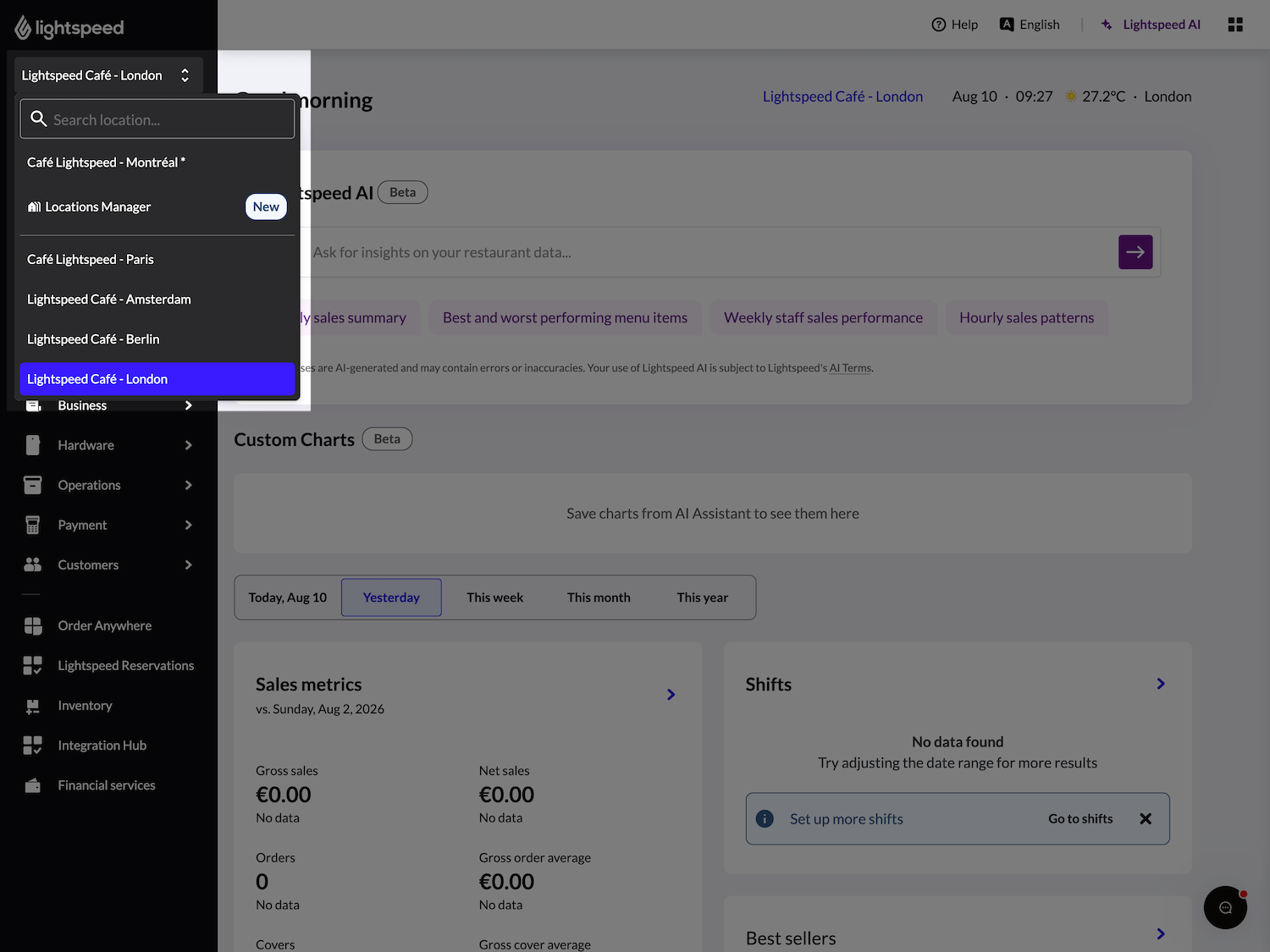The image size is (1270, 952).
Task: Click Weekly staff sales performance suggestion
Action: pyautogui.click(x=823, y=317)
